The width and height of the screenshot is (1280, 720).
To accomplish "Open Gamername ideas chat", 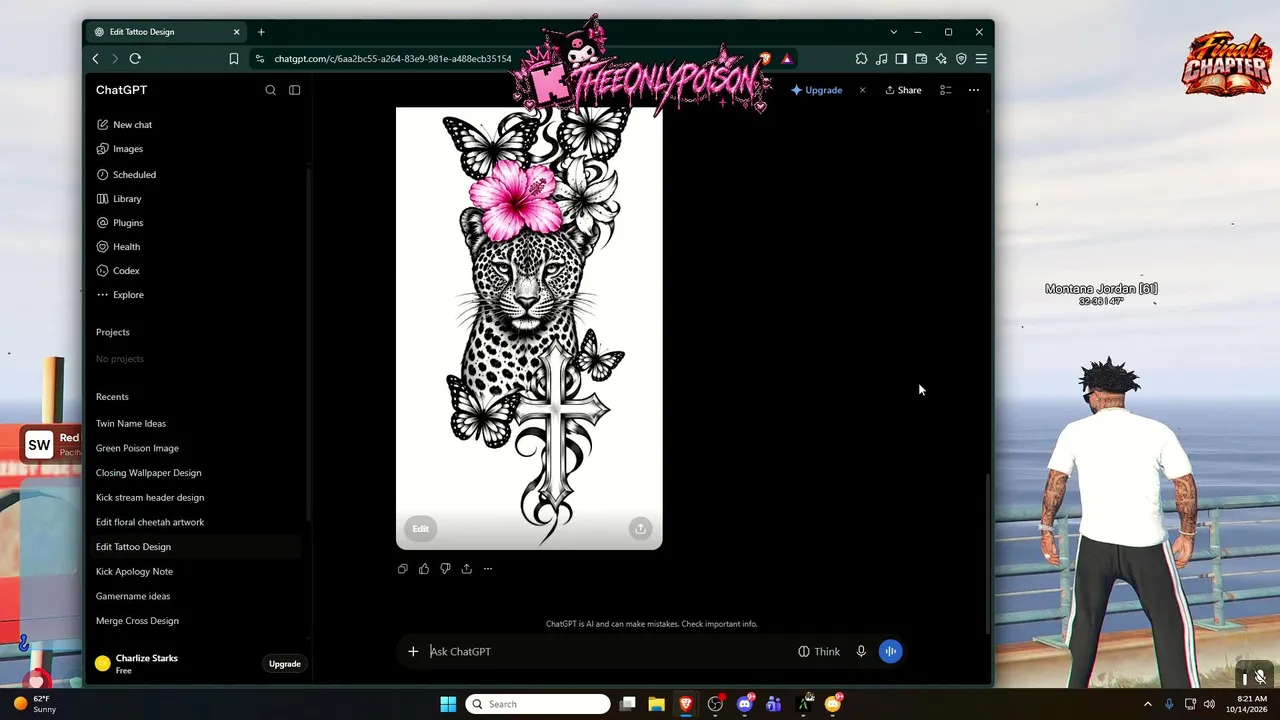I will [x=133, y=596].
